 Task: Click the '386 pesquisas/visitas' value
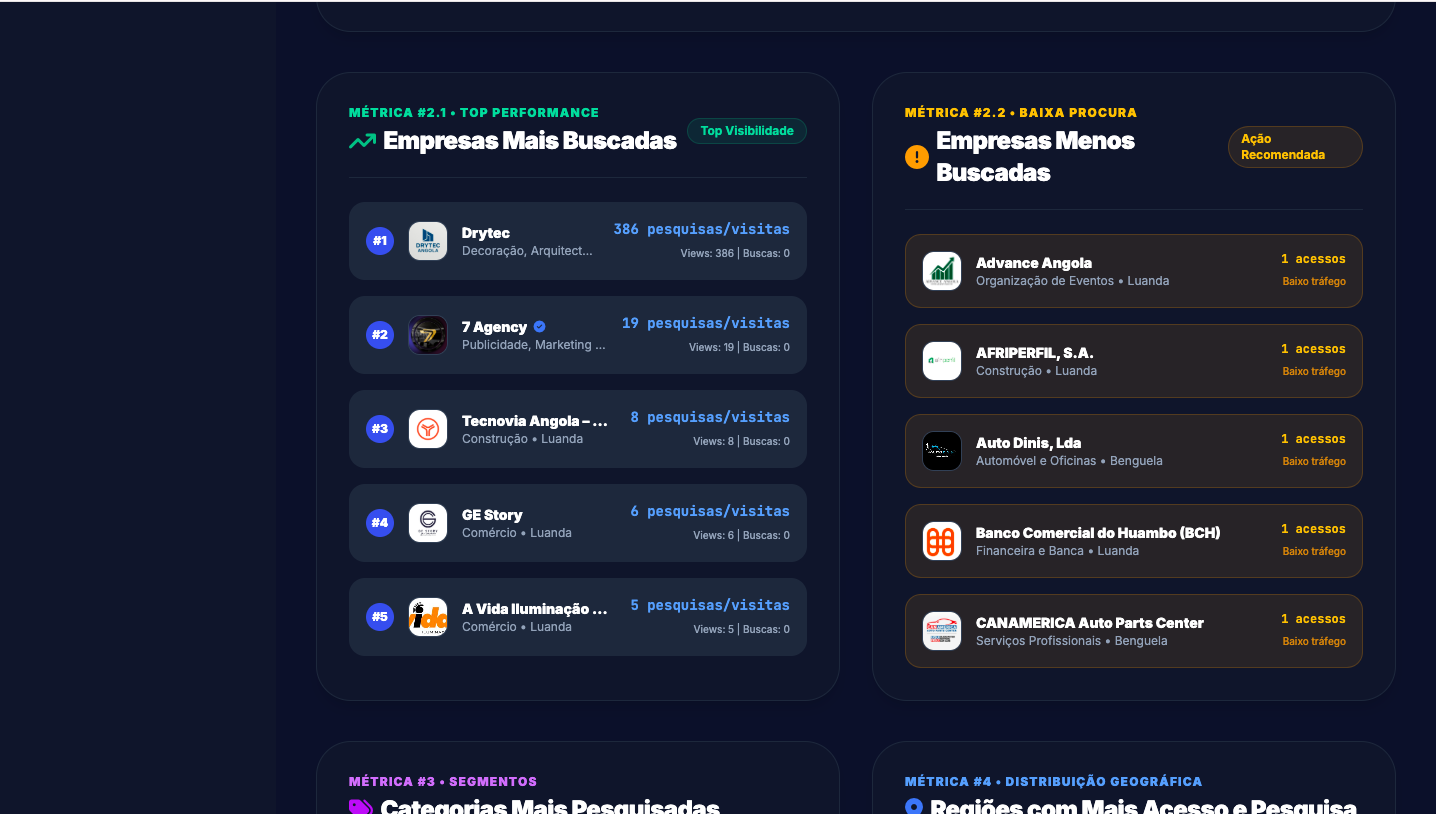701,229
